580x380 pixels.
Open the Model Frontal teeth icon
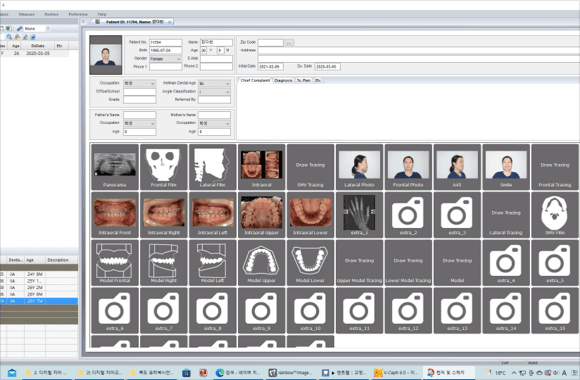click(x=115, y=262)
